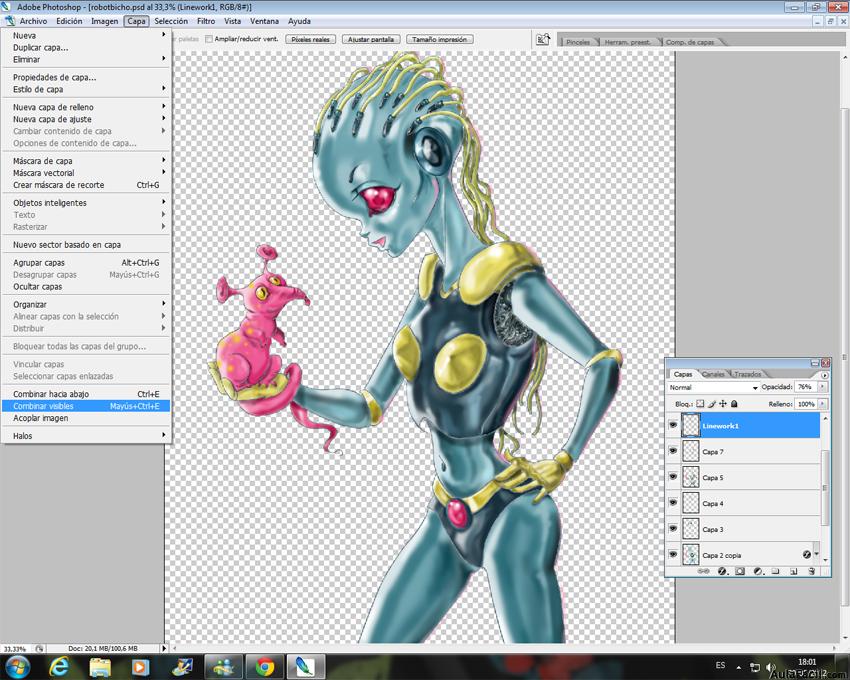Select the Capa 5 layer thumbnail
Image resolution: width=850 pixels, height=680 pixels.
[690, 477]
